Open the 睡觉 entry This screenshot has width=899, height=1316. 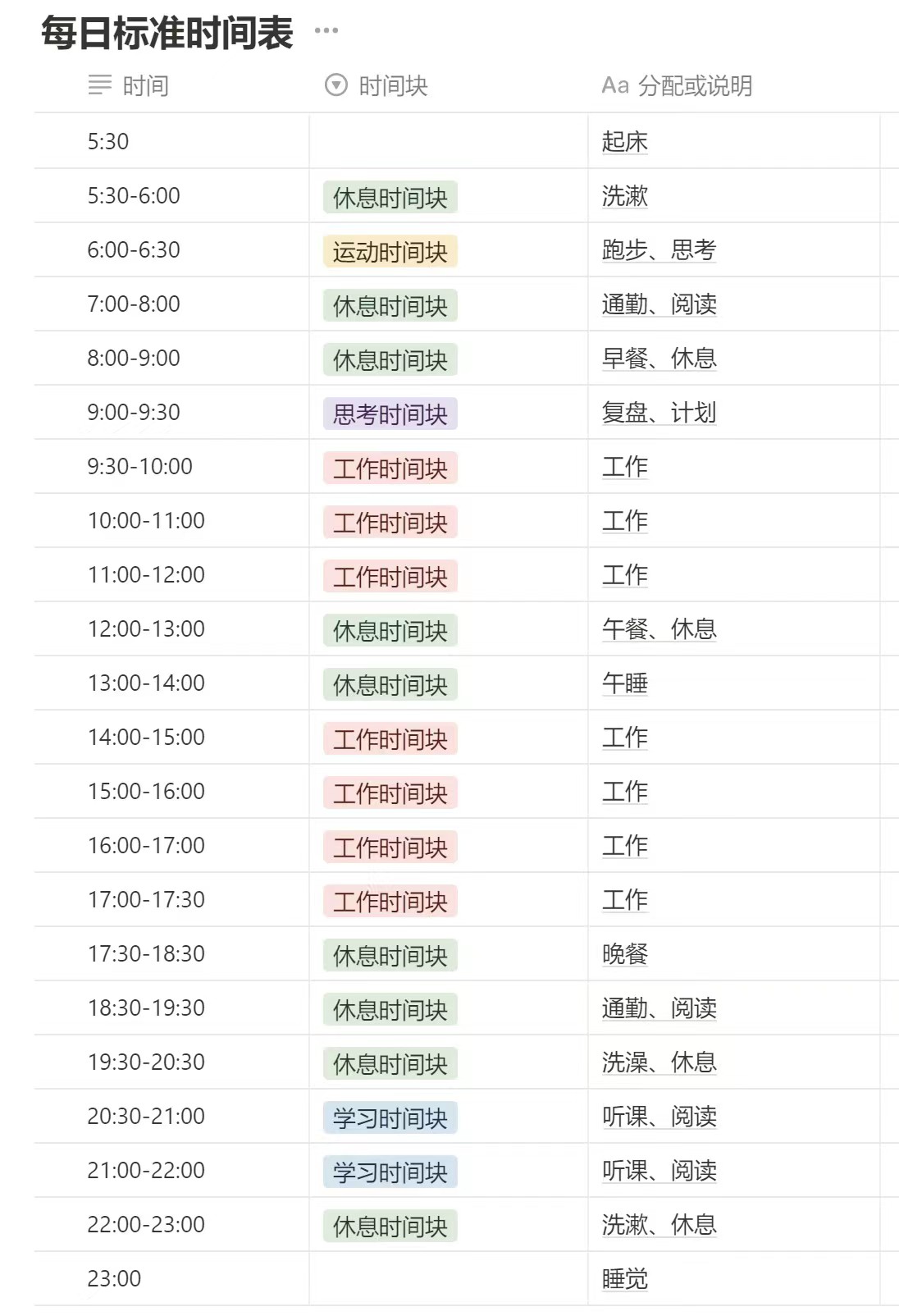(625, 1278)
